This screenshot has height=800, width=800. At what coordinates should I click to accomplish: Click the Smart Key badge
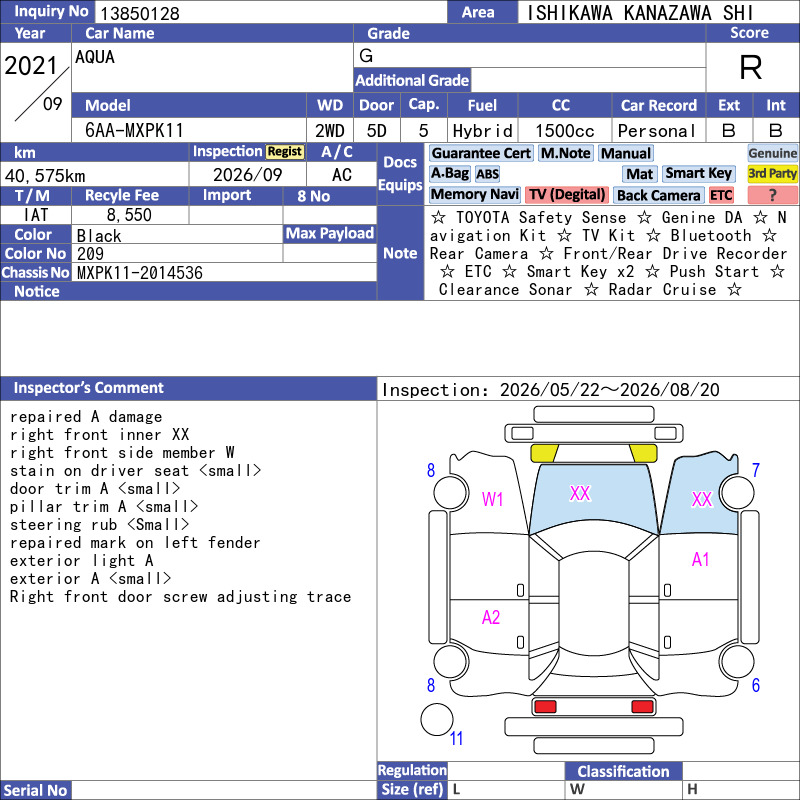(698, 174)
